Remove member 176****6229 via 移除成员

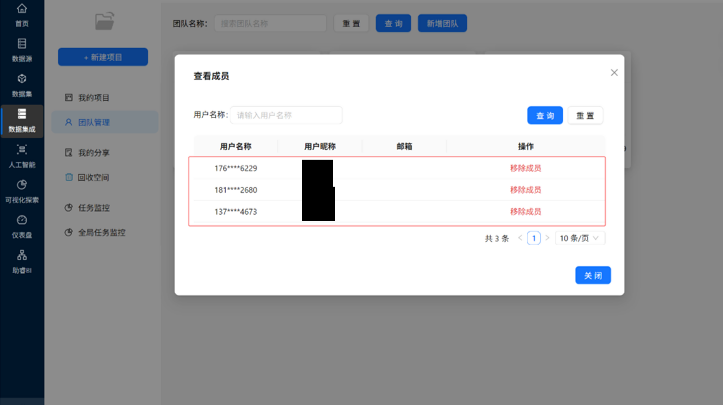[x=525, y=168]
